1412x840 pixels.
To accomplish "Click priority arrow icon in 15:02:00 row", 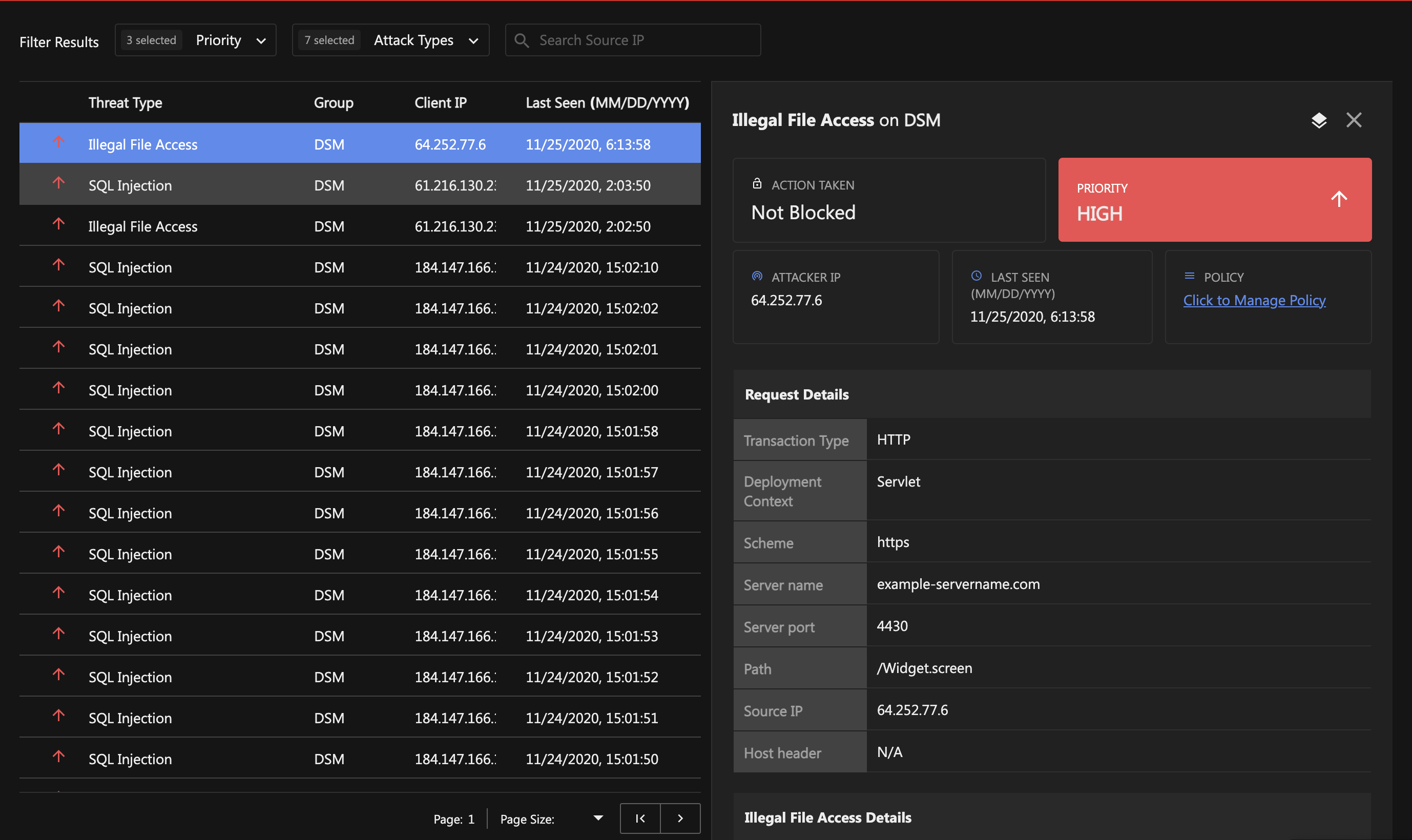I will [58, 387].
